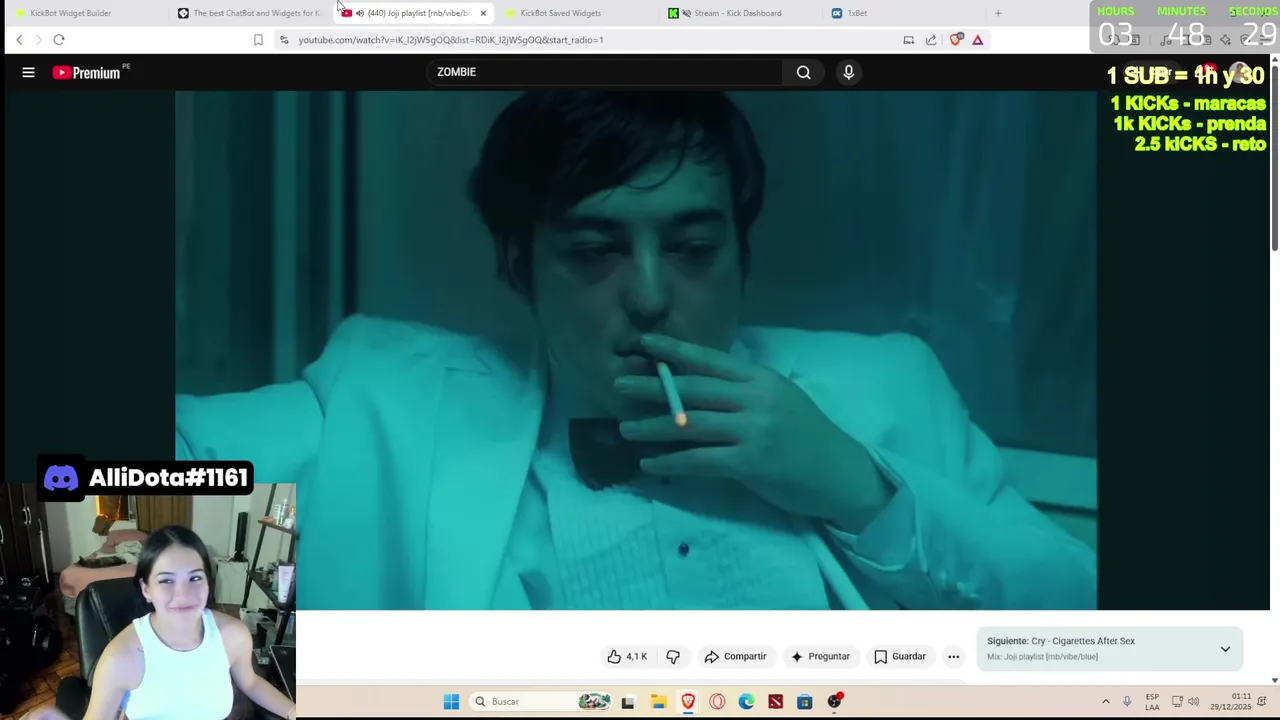Open Brave Shields lion icon
This screenshot has width=1280, height=720.
point(956,40)
